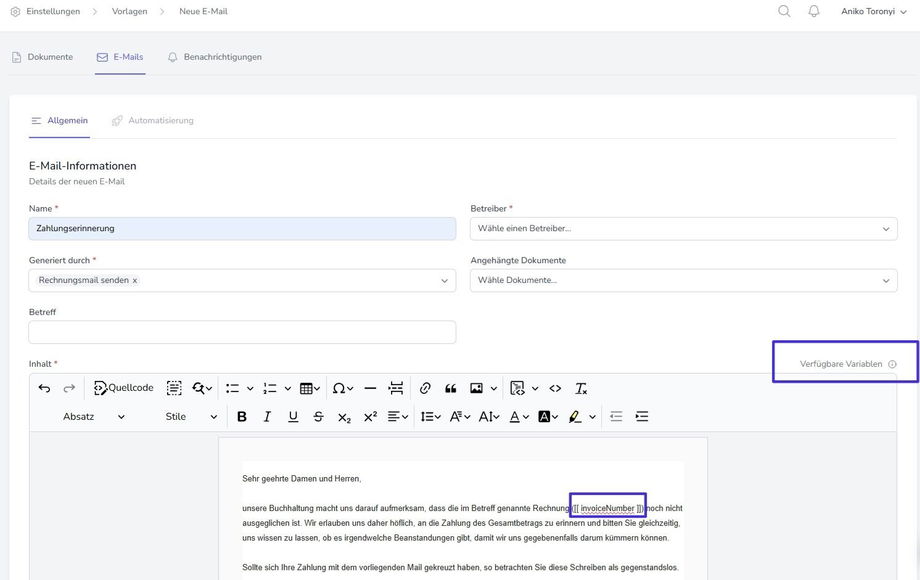The height and width of the screenshot is (580, 920).
Task: Toggle underline formatting
Action: [293, 416]
